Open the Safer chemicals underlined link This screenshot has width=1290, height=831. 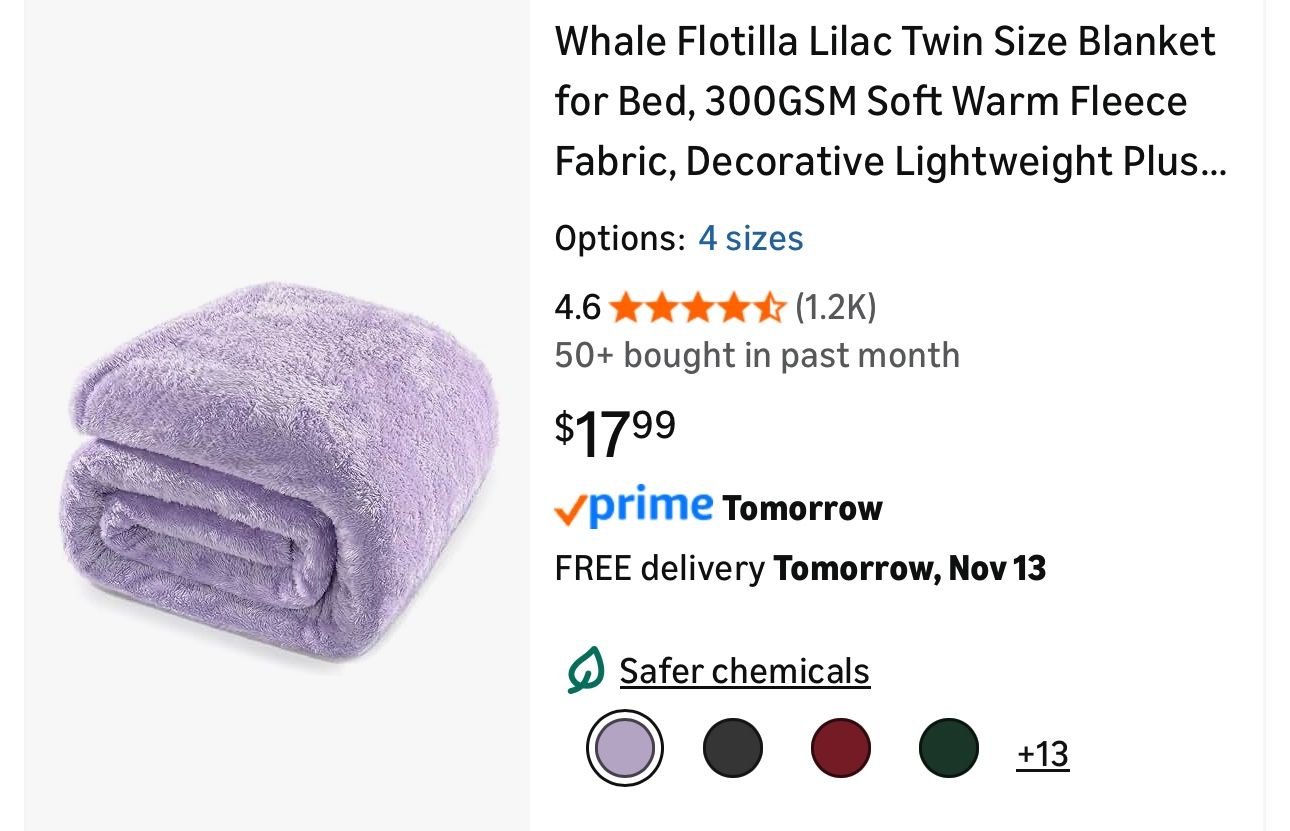[744, 670]
